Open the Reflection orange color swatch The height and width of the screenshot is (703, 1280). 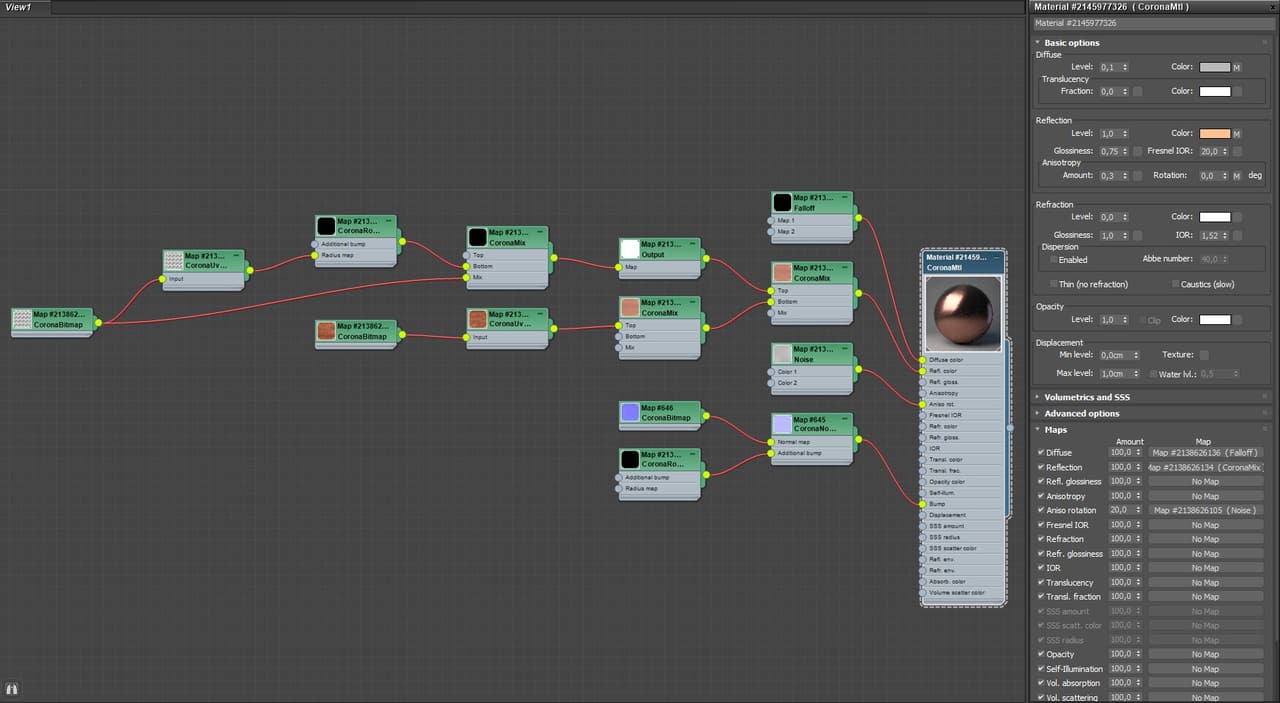[x=1215, y=134]
